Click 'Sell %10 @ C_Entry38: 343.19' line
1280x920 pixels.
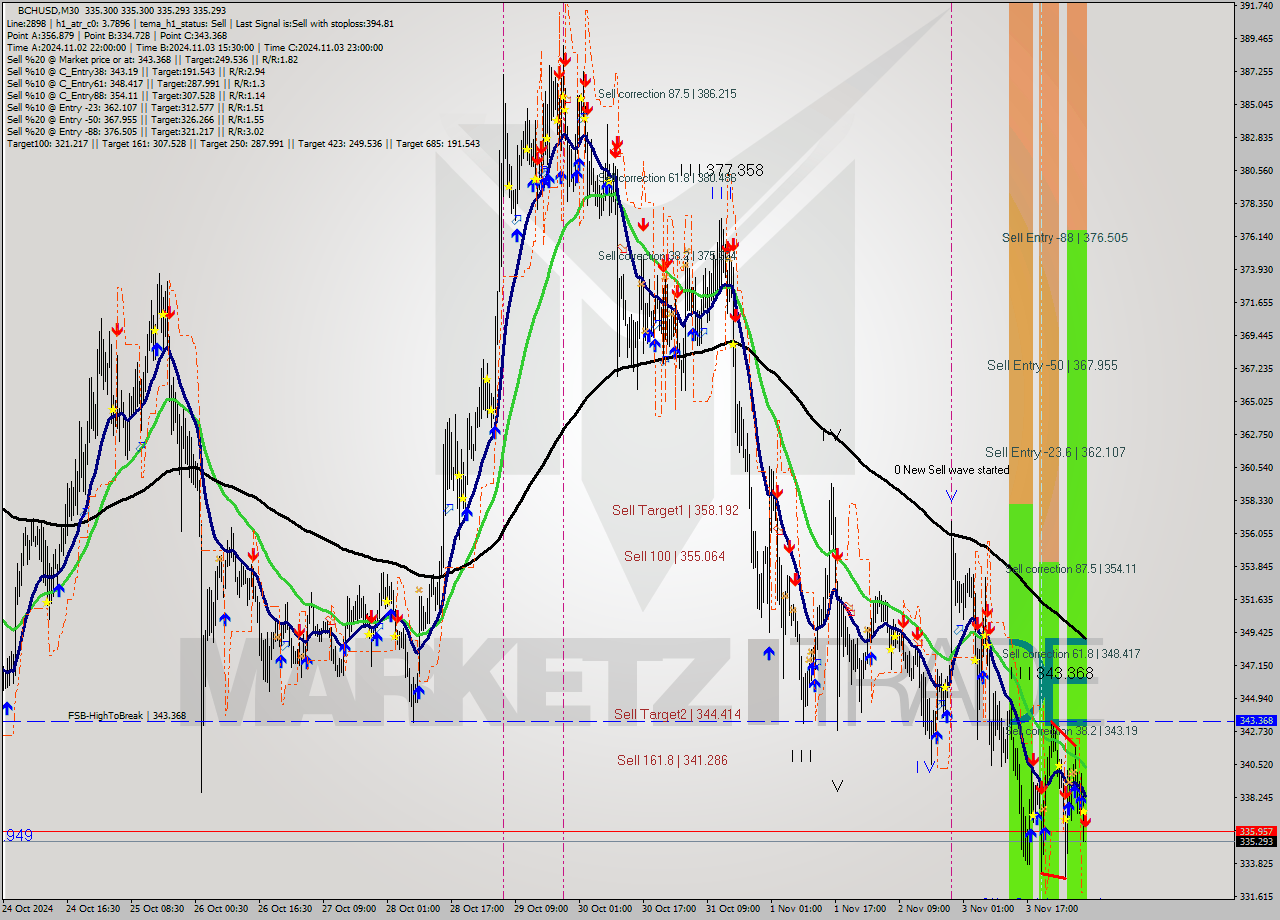click(x=135, y=71)
